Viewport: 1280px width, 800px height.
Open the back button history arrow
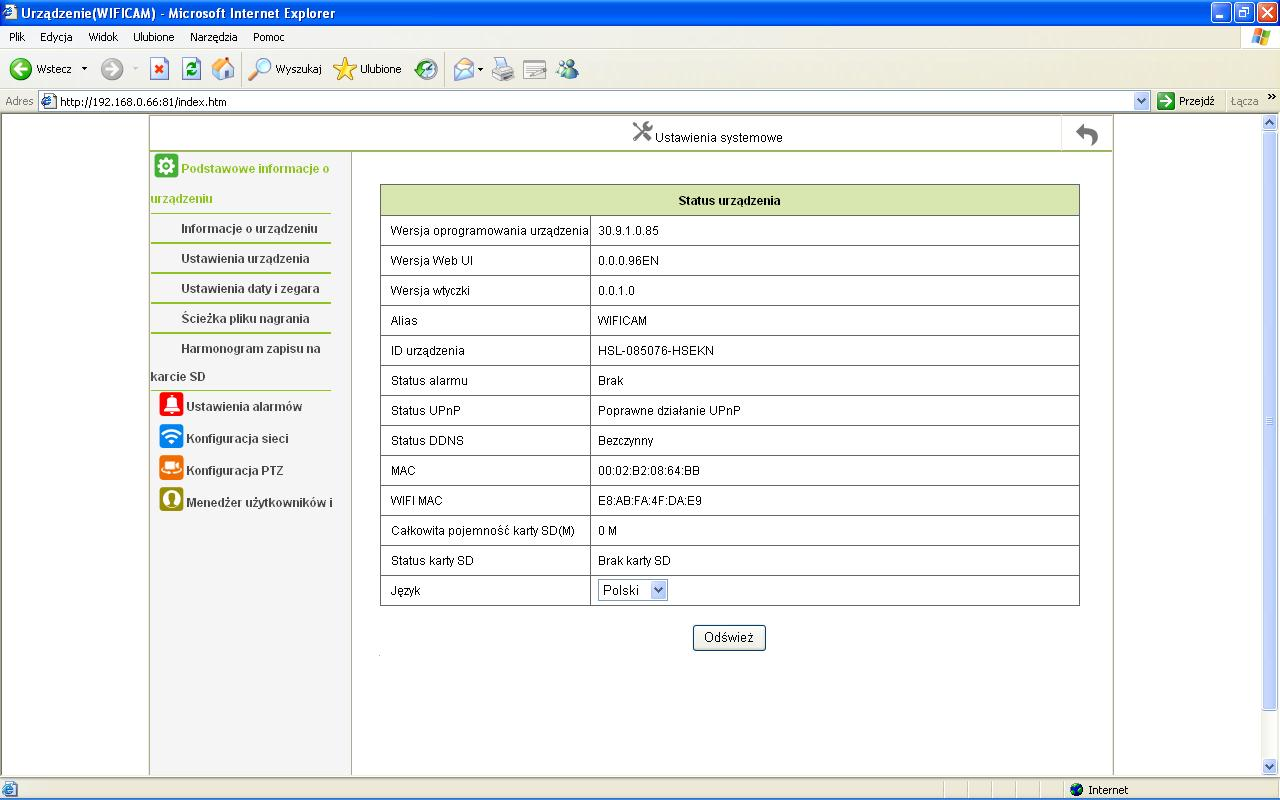click(x=84, y=69)
